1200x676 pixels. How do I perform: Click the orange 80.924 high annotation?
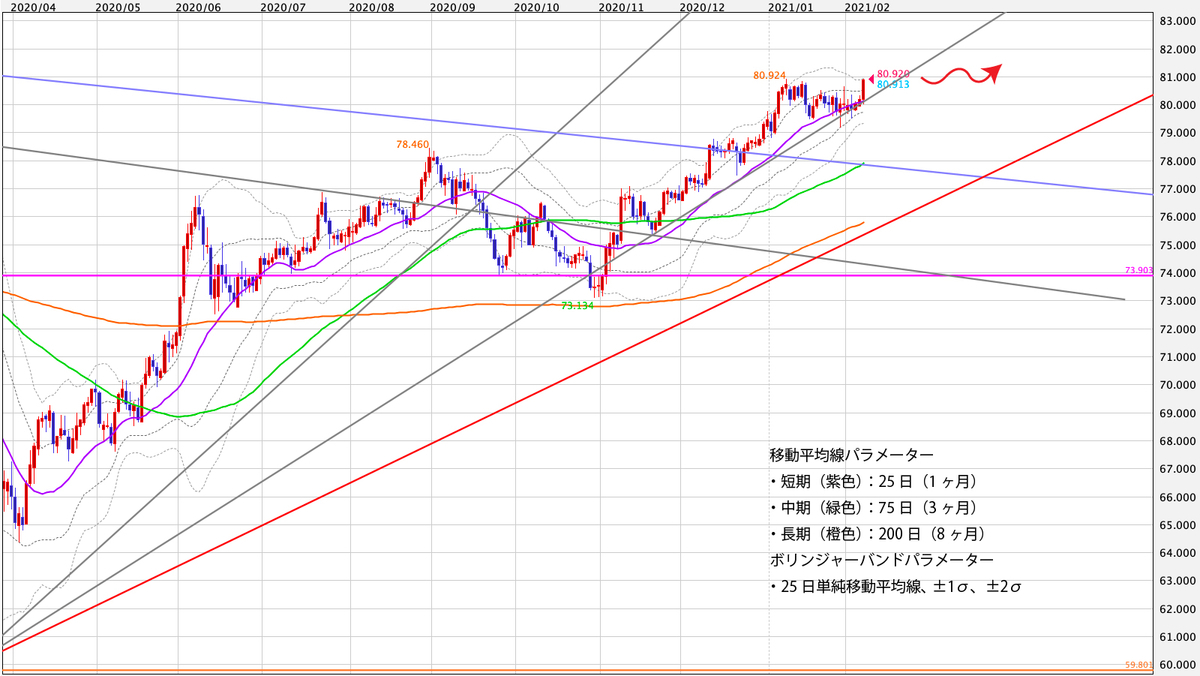click(770, 75)
